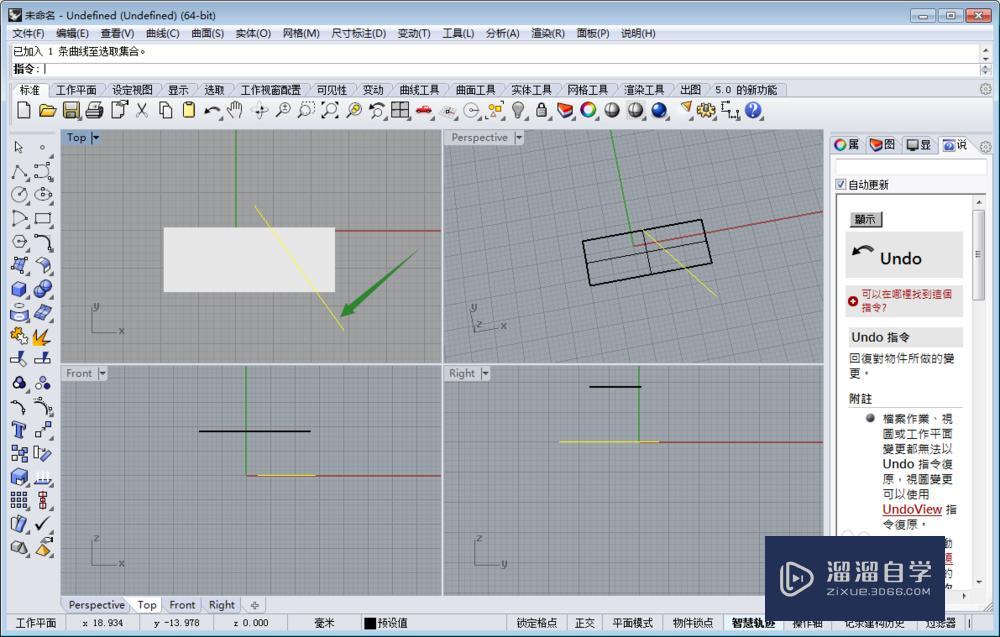Open the 分析(A) menu

pos(503,33)
